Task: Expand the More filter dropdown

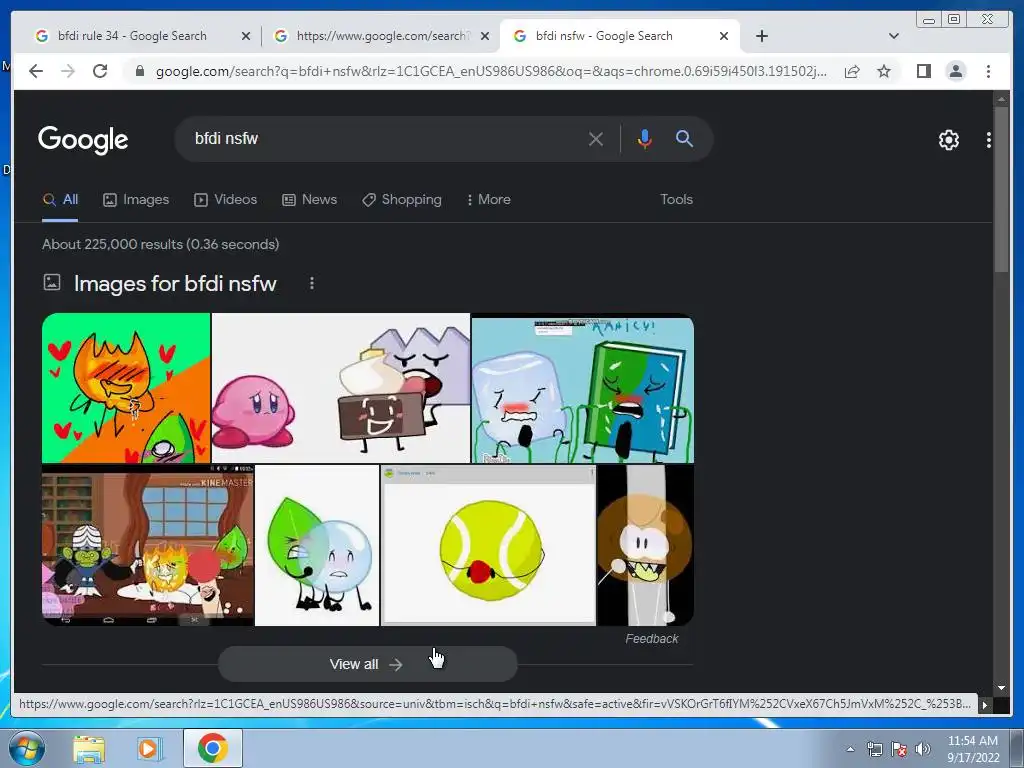Action: tap(488, 200)
